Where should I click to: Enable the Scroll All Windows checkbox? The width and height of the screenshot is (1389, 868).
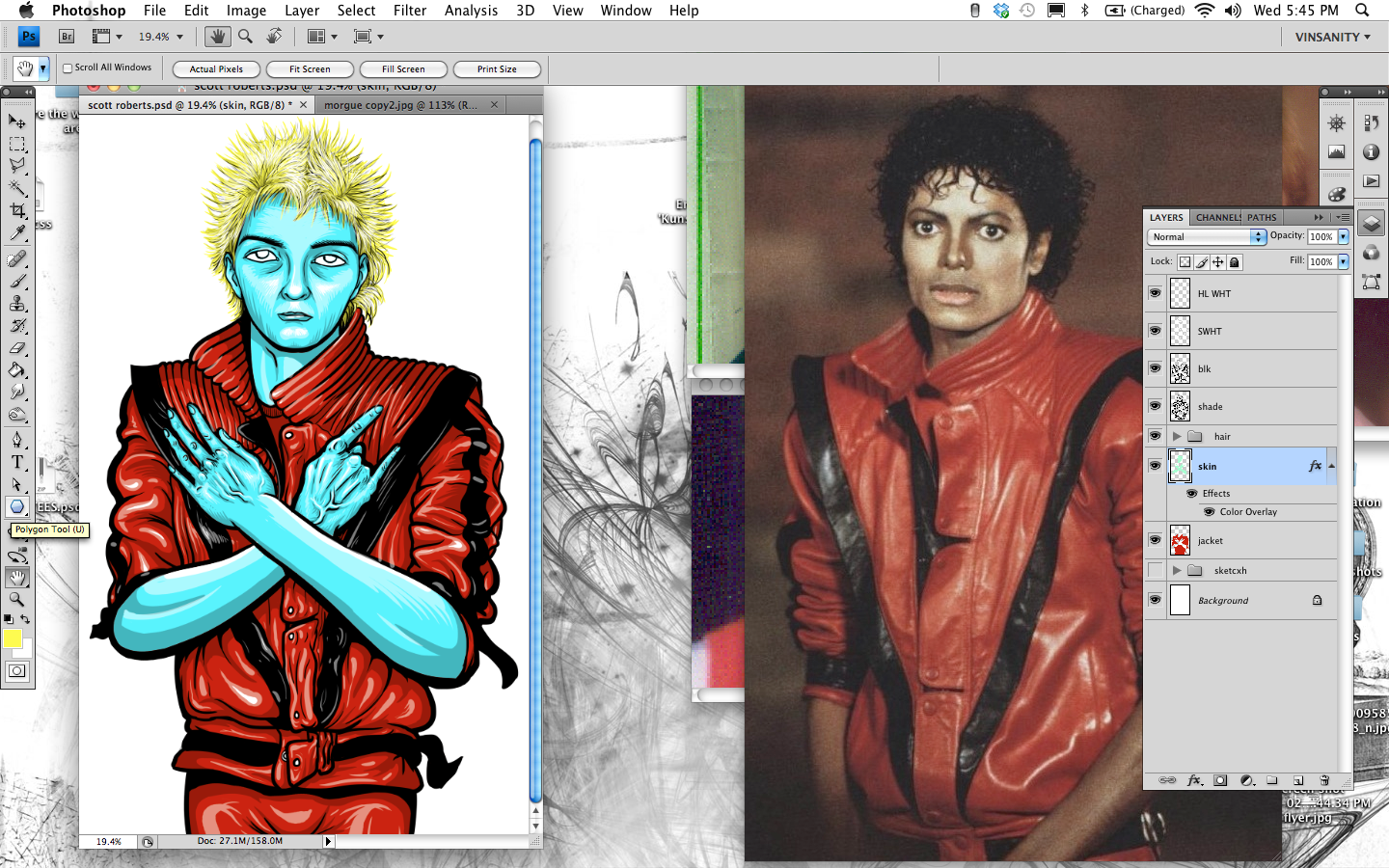(x=68, y=68)
